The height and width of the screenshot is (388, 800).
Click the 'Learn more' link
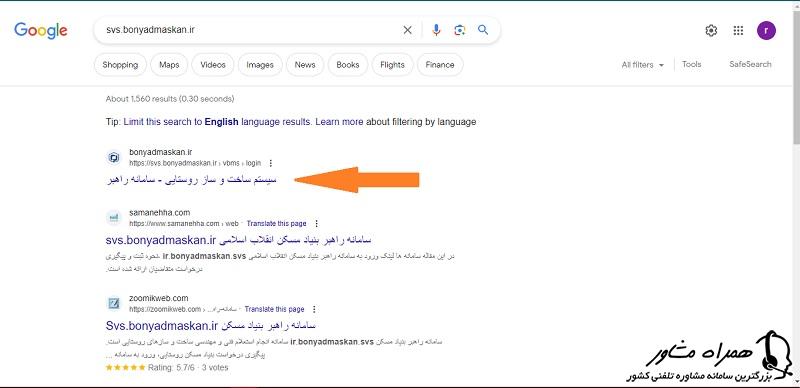339,122
